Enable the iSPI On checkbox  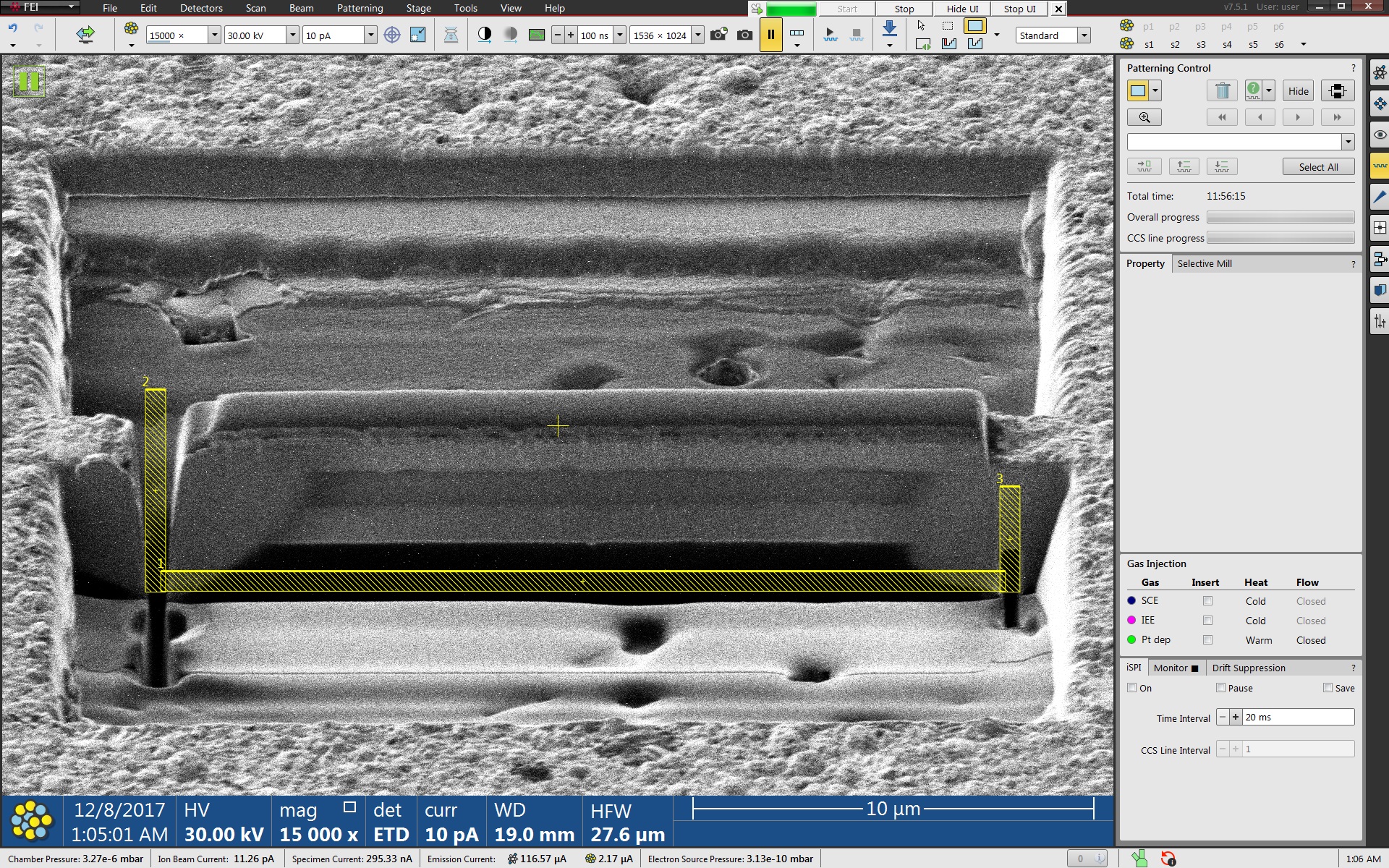pos(1132,688)
